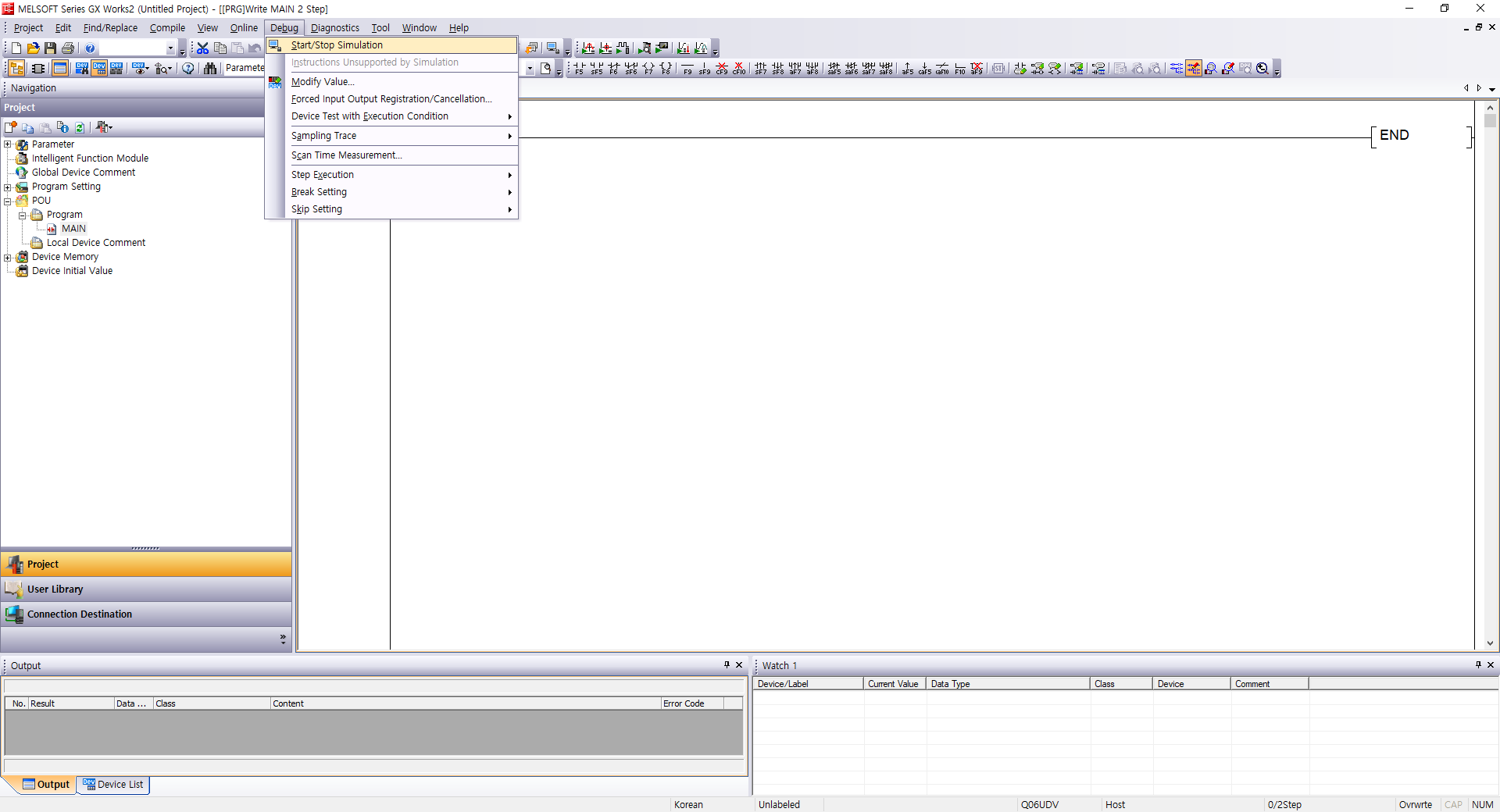
Task: Open Device Test with Execution Condition submenu
Action: (391, 116)
